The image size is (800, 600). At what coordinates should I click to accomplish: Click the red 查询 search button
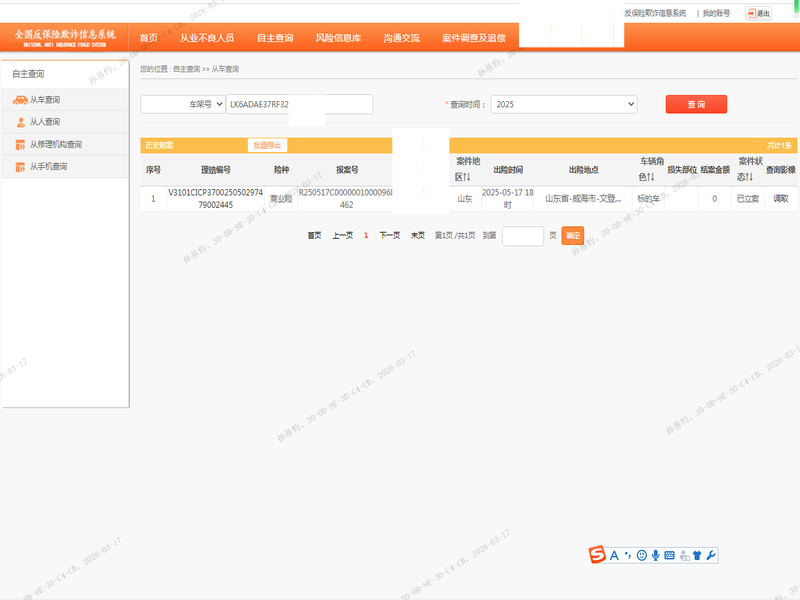coord(696,104)
